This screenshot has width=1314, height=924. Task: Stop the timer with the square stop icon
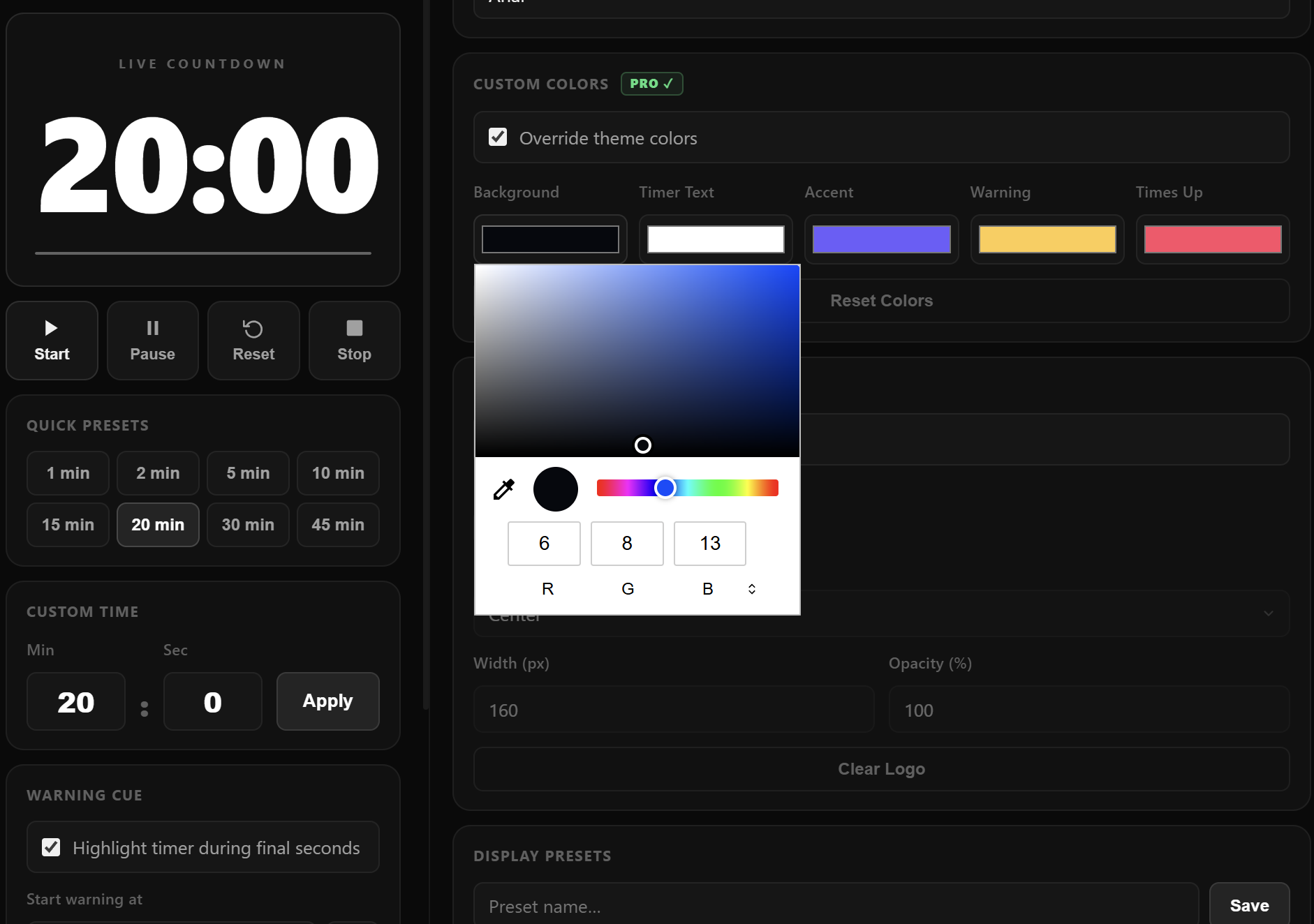pos(353,340)
